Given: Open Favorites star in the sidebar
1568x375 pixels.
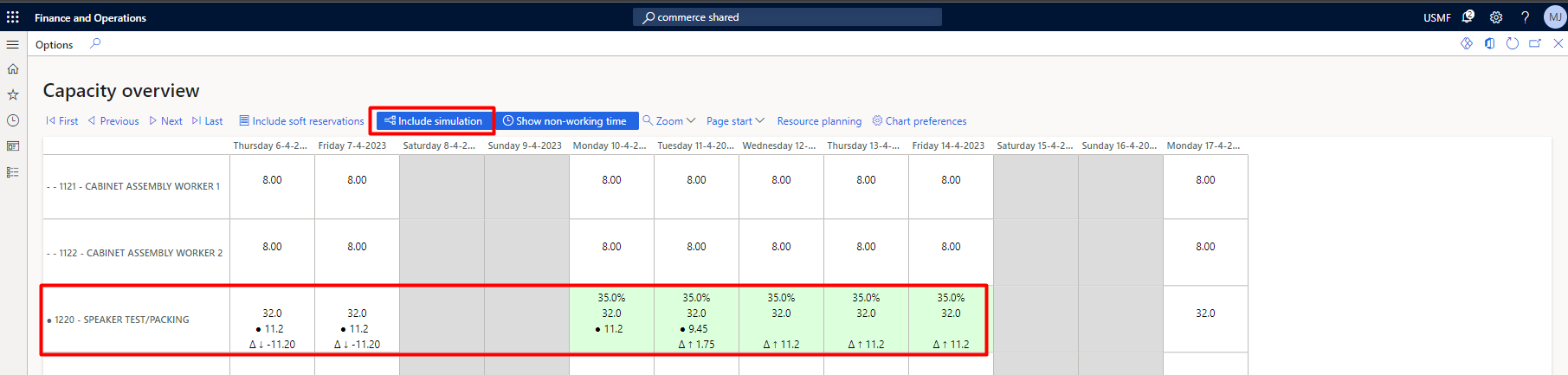Looking at the screenshot, I should click(13, 95).
